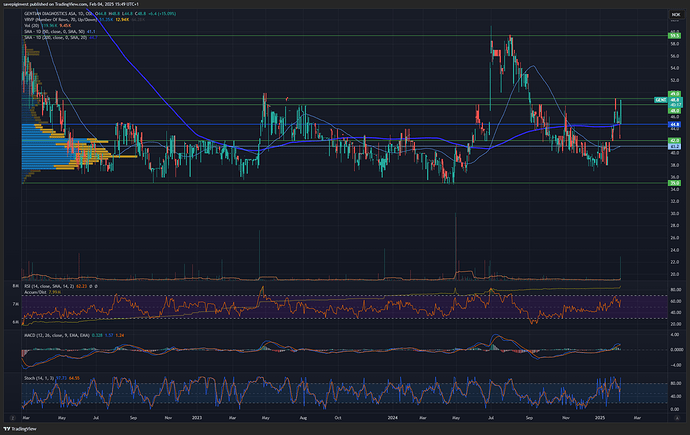
Task: Open the NOK currency selector
Action: (x=675, y=15)
